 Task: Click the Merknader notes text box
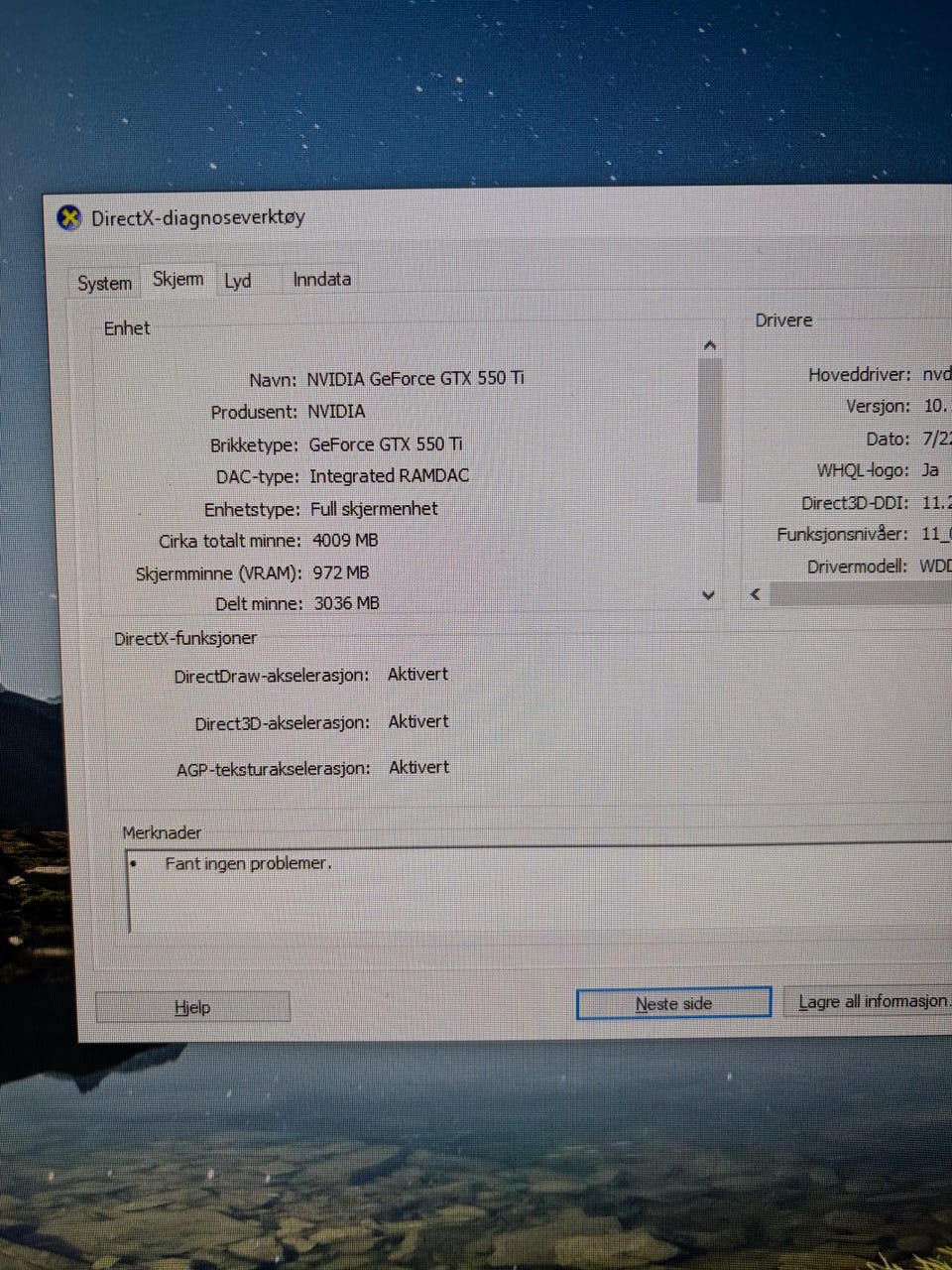click(x=539, y=889)
